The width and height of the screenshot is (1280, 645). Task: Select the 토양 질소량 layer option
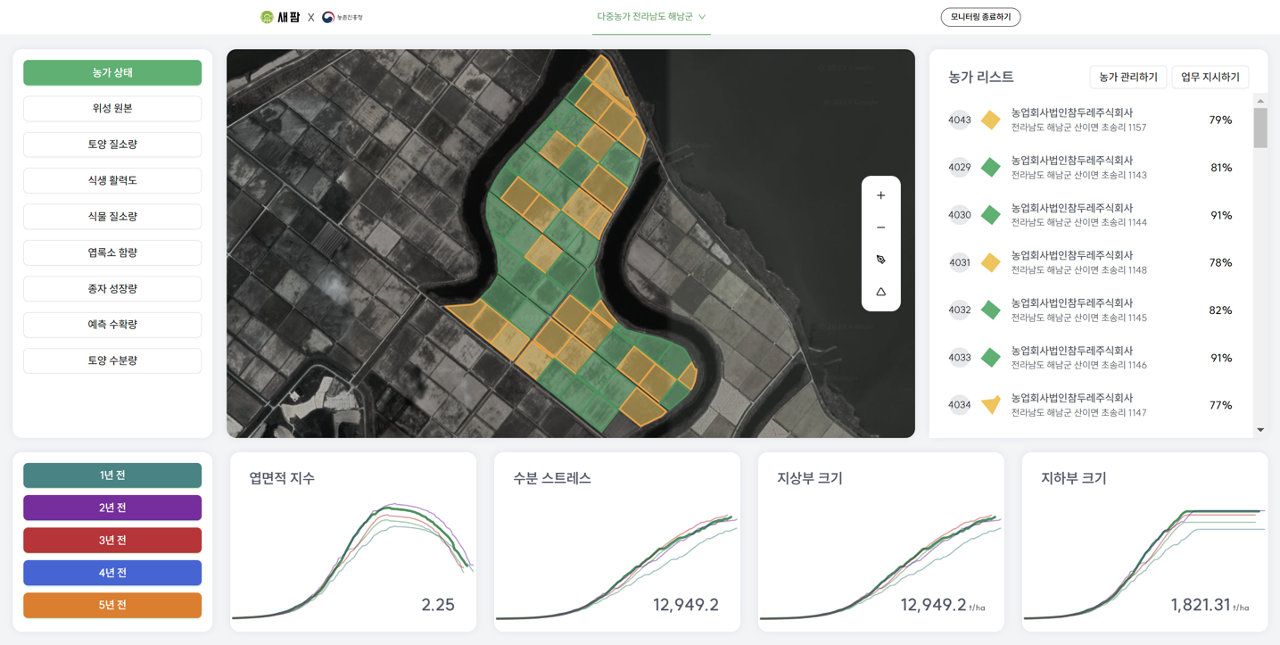[112, 144]
